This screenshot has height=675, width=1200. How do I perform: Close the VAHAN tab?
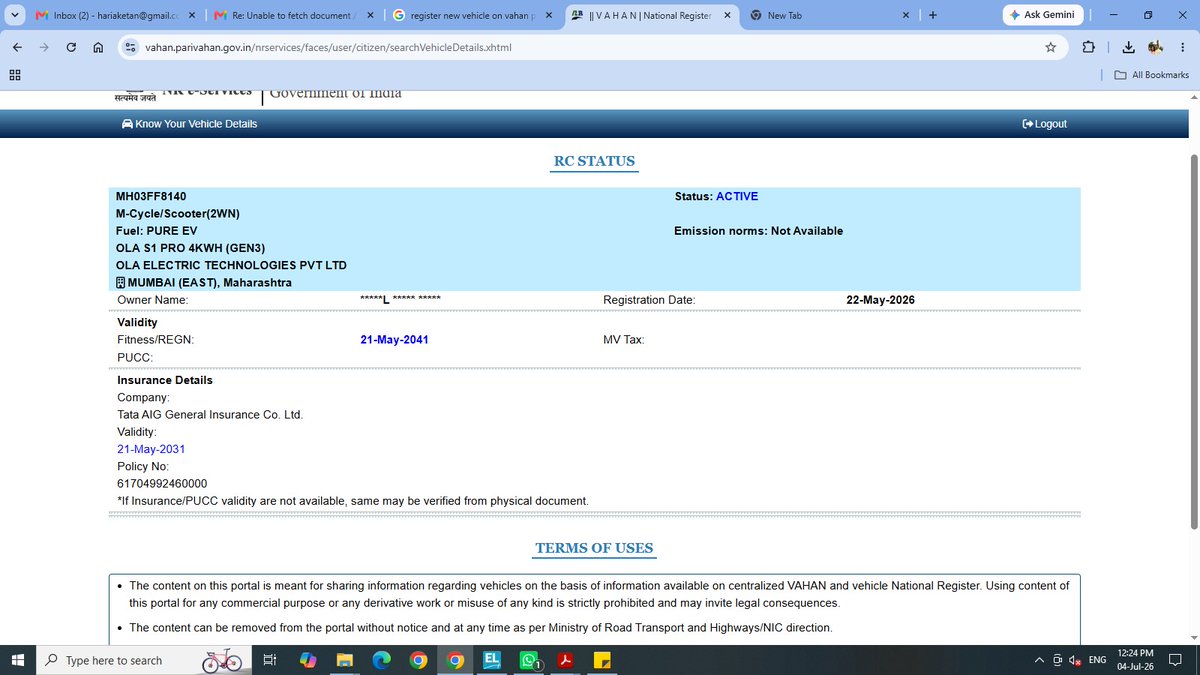pyautogui.click(x=727, y=15)
